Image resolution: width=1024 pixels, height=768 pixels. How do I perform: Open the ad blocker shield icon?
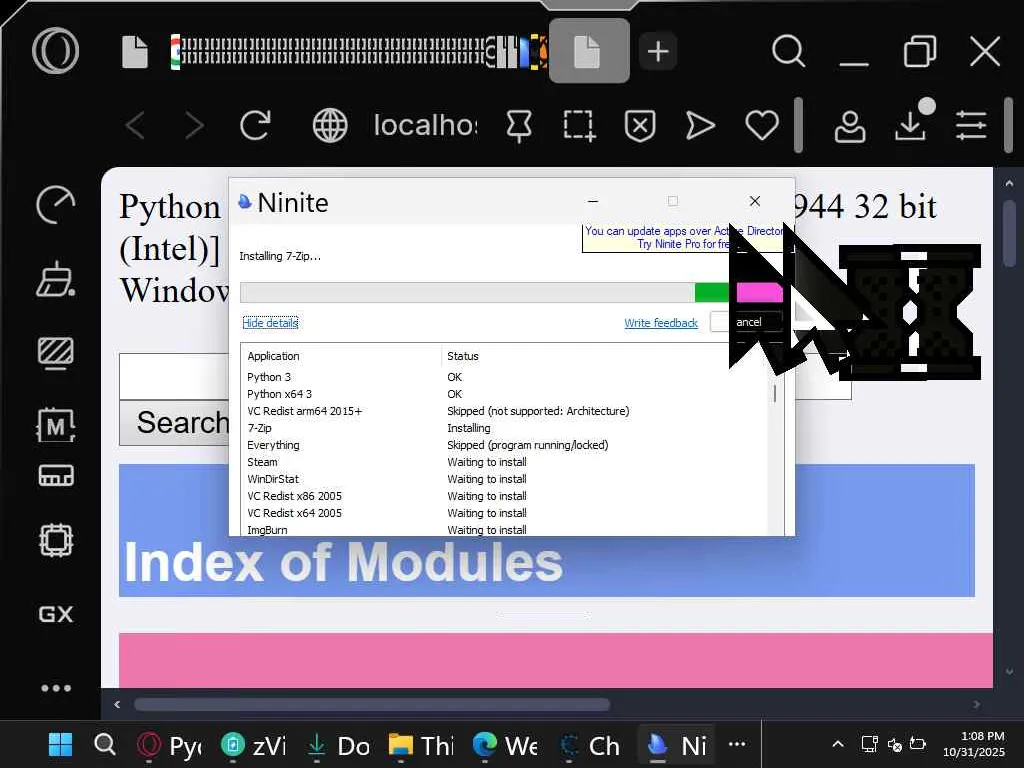pyautogui.click(x=640, y=125)
